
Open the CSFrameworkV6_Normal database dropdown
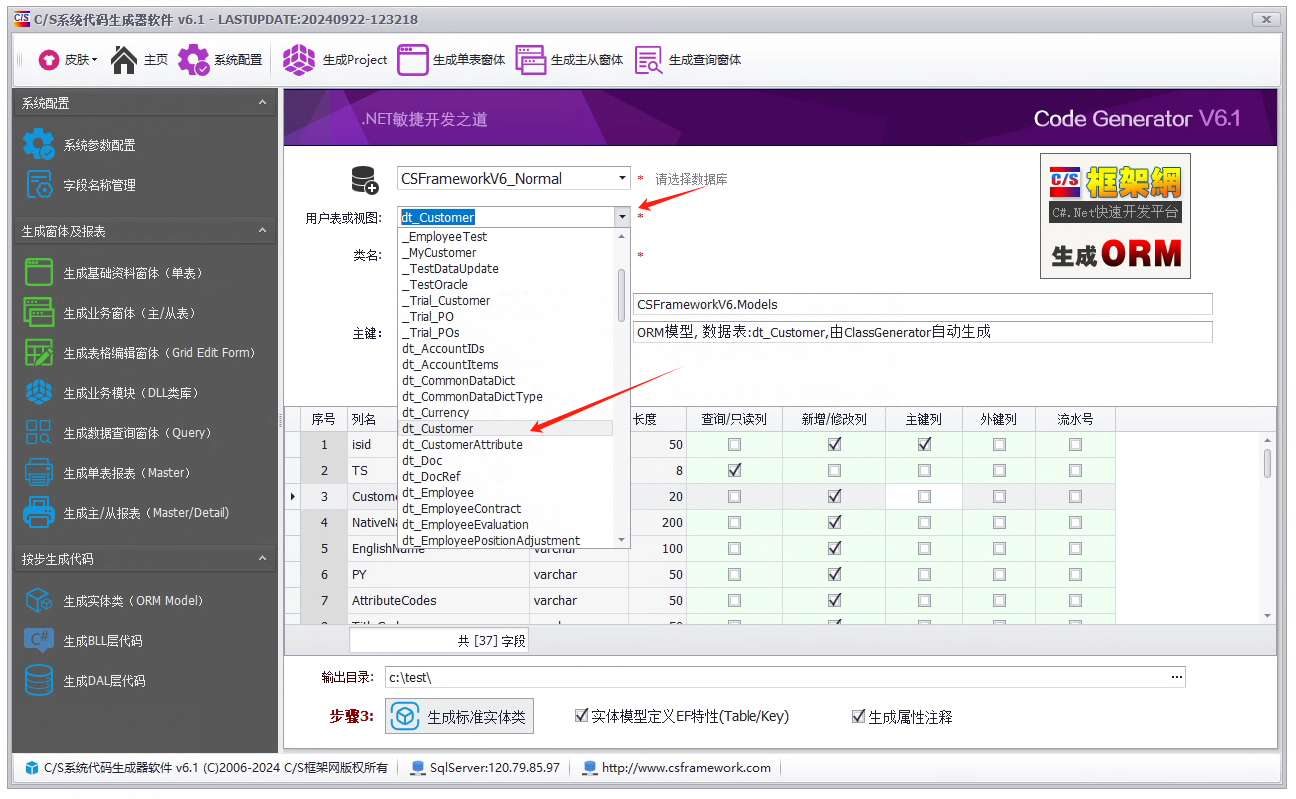pos(622,179)
